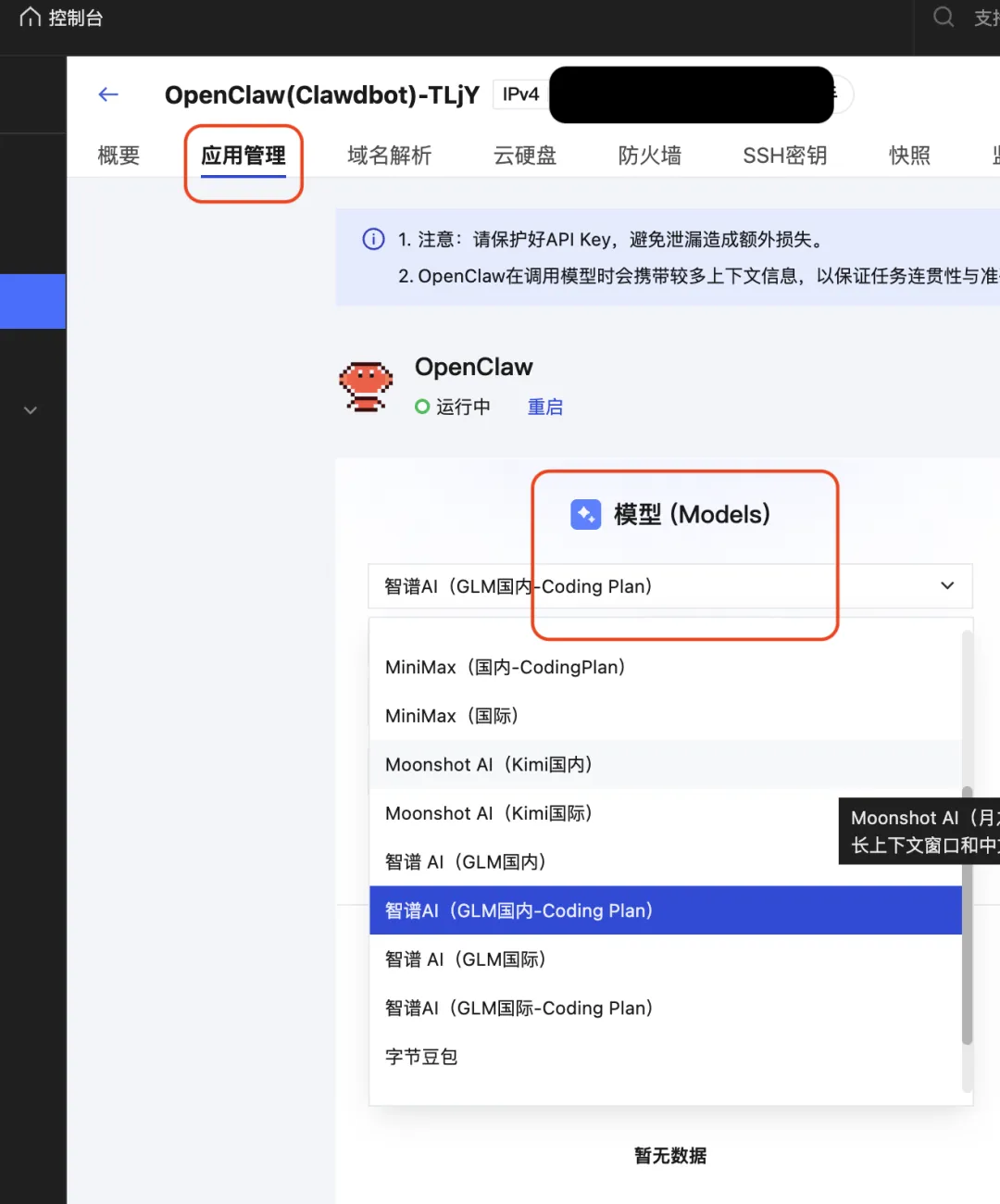Collapse dropdown via its chevron arrow
Screen dimensions: 1000x1204
947,585
